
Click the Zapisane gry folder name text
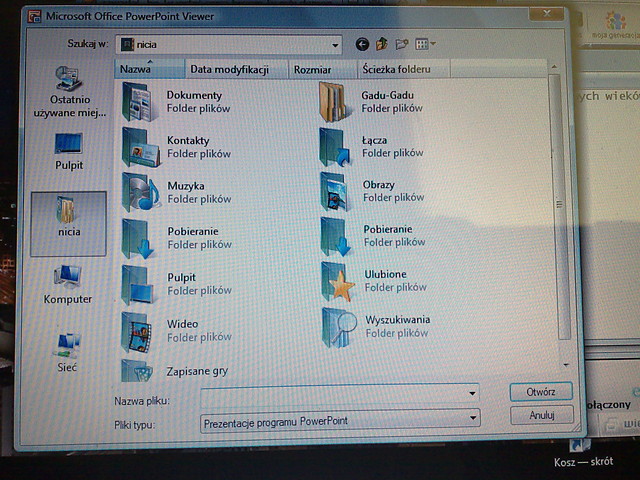click(197, 371)
